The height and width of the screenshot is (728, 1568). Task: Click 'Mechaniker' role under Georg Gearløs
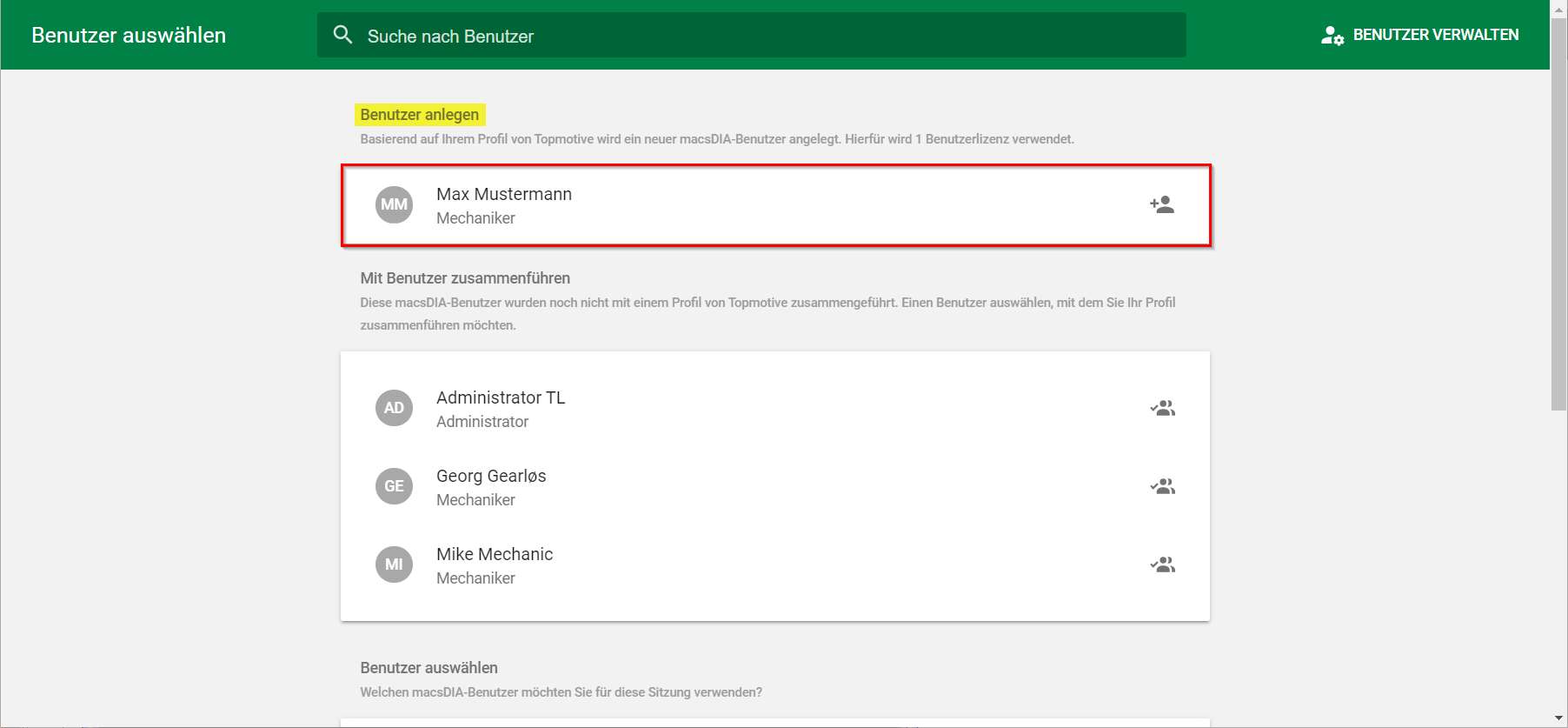[475, 500]
